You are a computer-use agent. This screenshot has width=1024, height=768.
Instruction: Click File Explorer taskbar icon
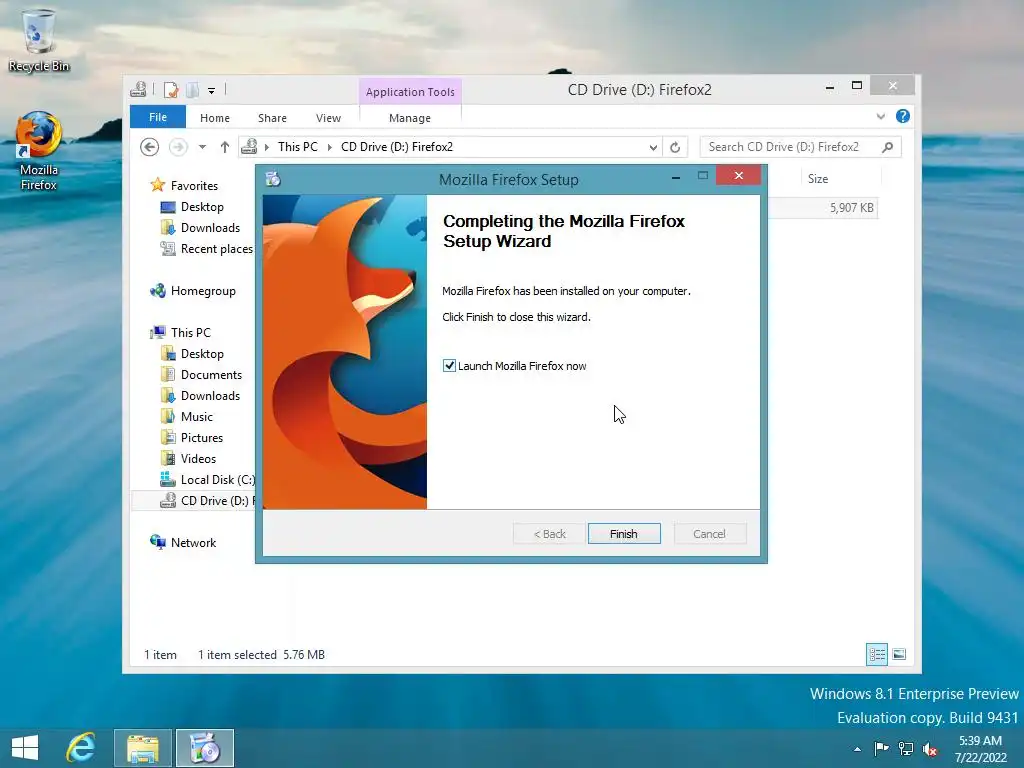click(x=143, y=748)
